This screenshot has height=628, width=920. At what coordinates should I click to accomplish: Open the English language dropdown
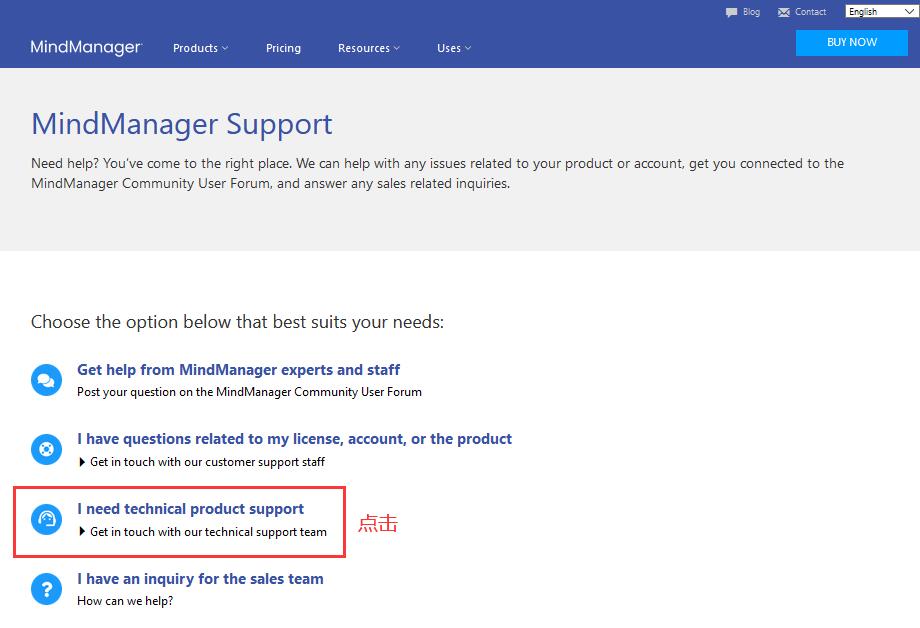pos(881,12)
